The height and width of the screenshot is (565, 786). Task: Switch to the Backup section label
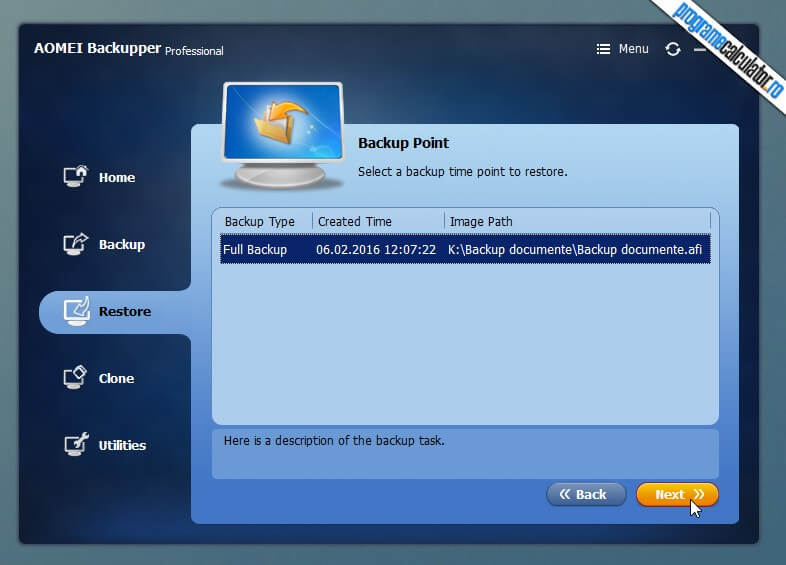[122, 245]
